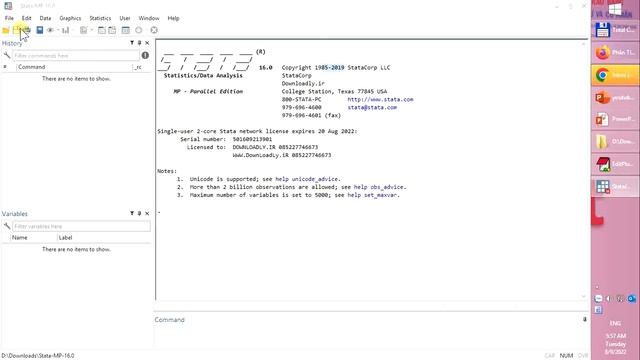Image resolution: width=640 pixels, height=360 pixels.
Task: Open the File menu
Action: point(9,18)
